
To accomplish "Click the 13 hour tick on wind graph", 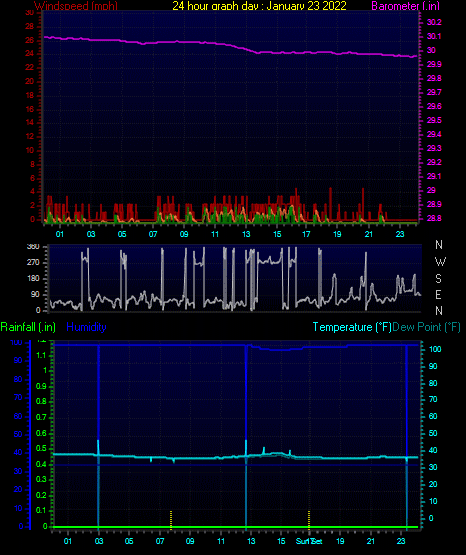I will coord(246,234).
